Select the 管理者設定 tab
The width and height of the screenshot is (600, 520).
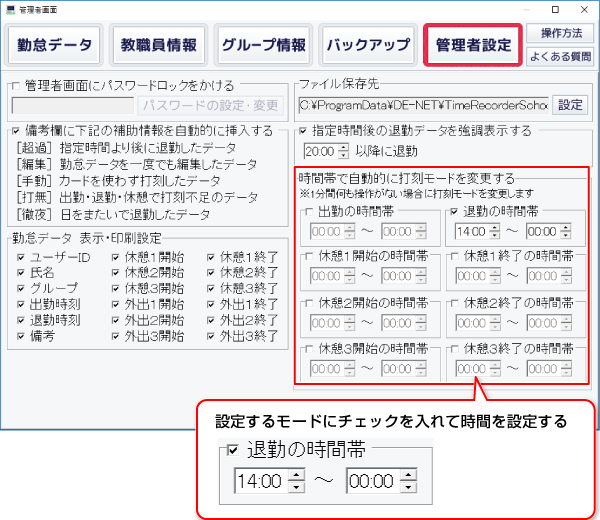[473, 45]
